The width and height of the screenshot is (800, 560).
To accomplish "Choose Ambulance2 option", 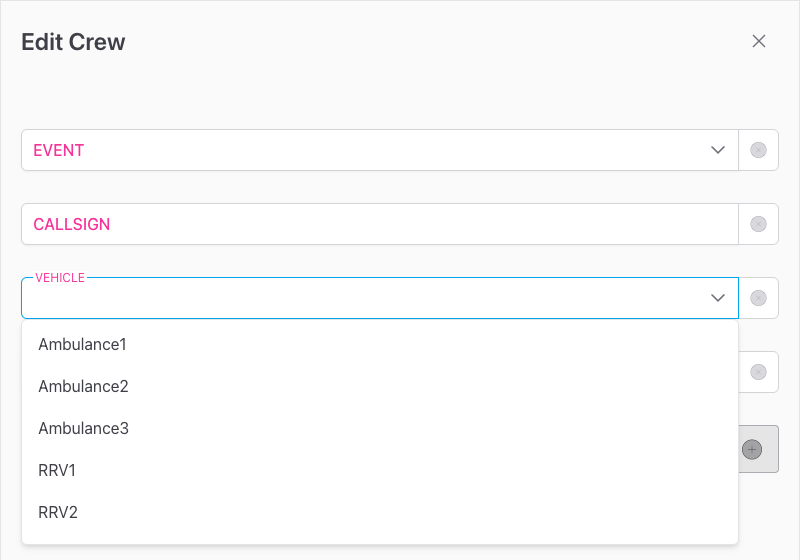I will (x=83, y=386).
